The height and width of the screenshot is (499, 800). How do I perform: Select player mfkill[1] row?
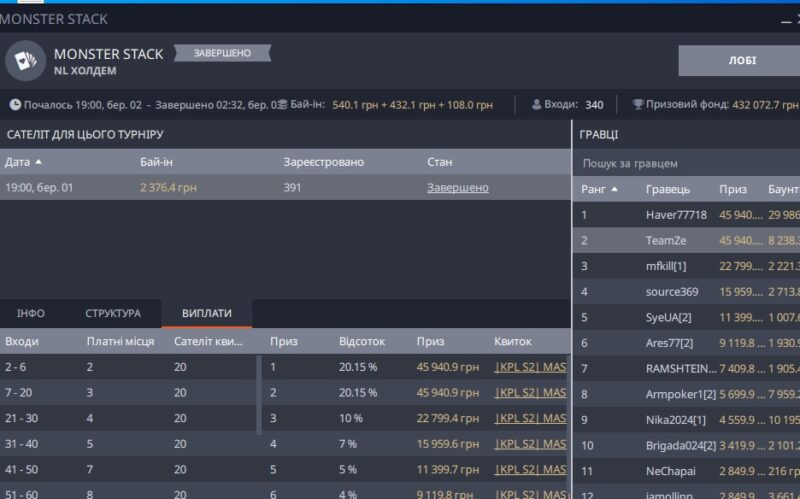point(686,266)
